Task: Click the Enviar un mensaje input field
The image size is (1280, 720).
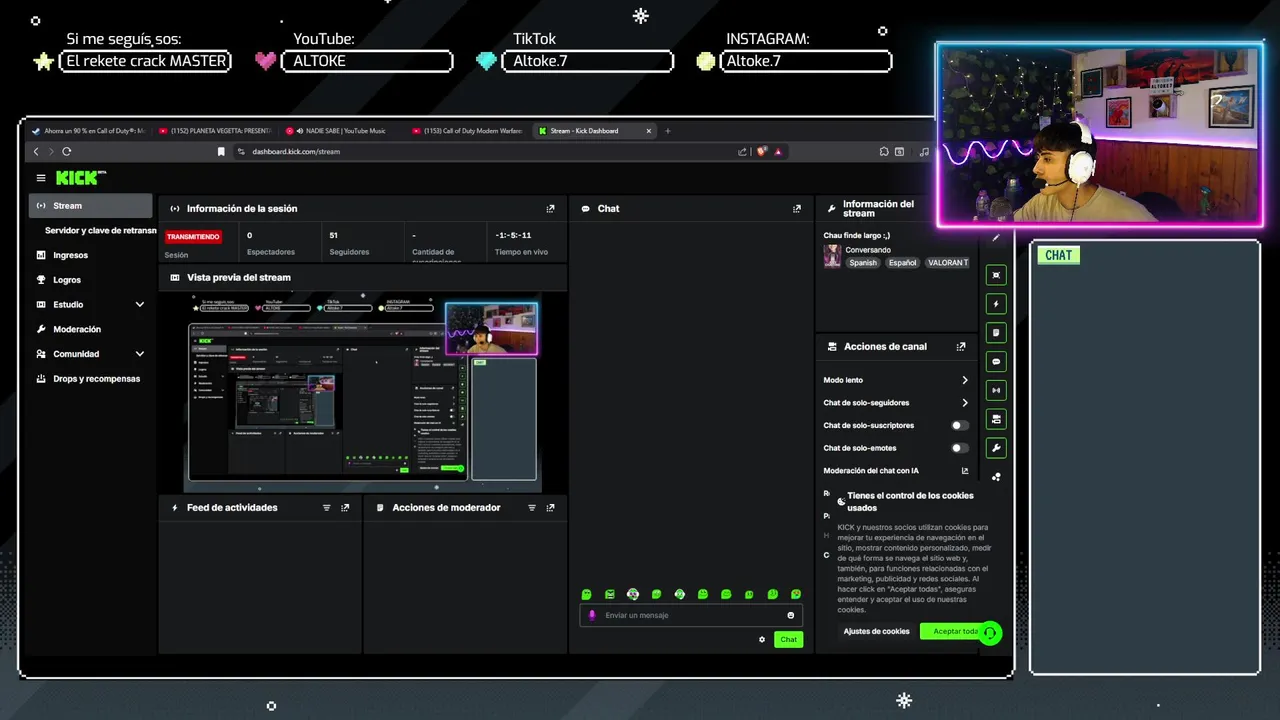Action: point(690,615)
